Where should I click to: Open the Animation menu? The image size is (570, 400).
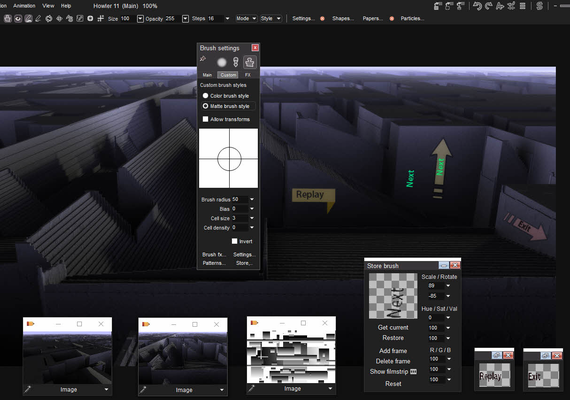pos(24,6)
